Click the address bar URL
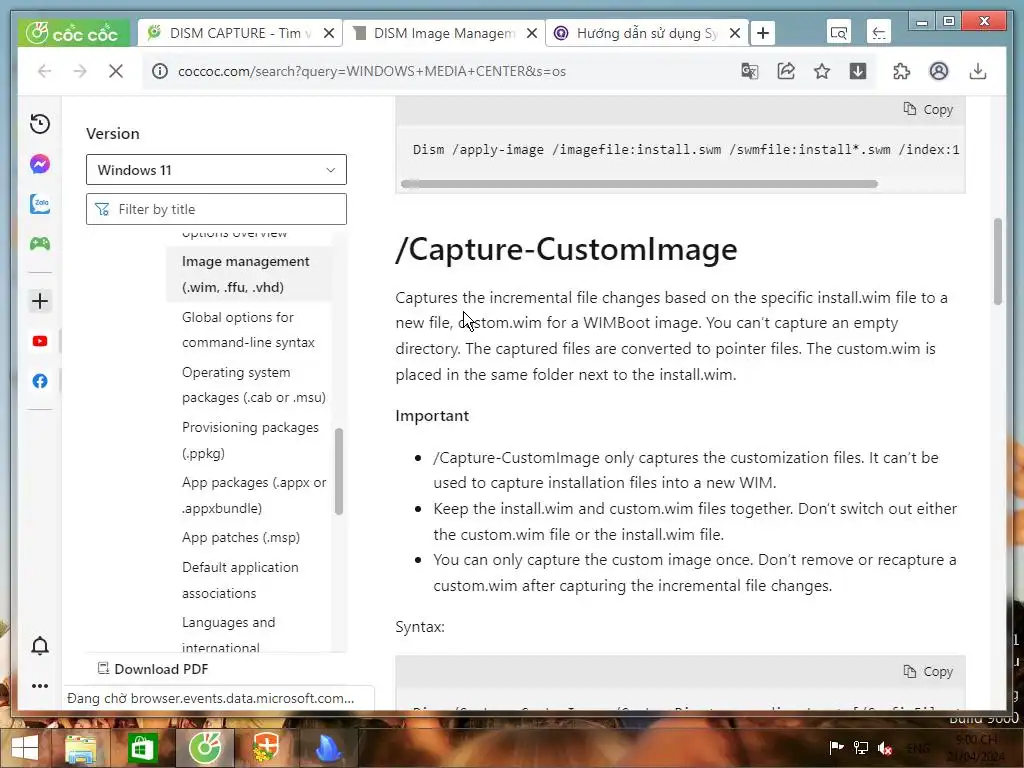The image size is (1024, 768). coord(372,71)
